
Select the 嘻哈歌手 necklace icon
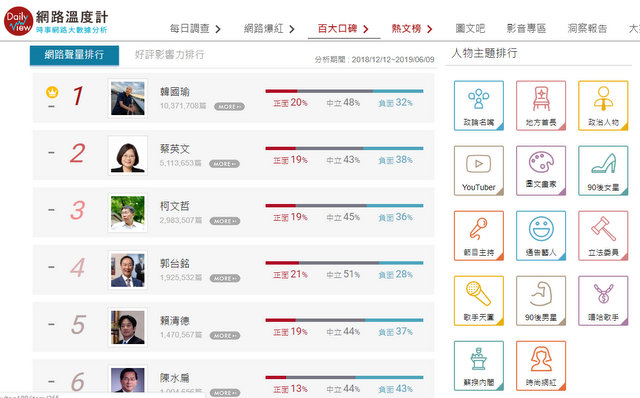click(x=603, y=301)
